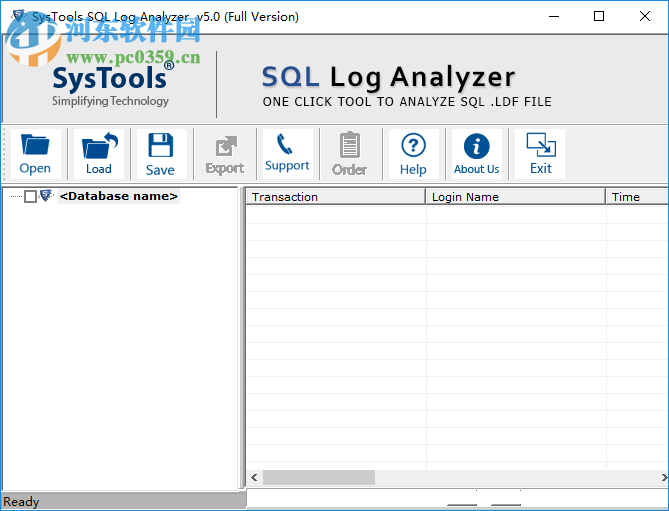
Task: Click the Ready status bar text
Action: [21, 502]
